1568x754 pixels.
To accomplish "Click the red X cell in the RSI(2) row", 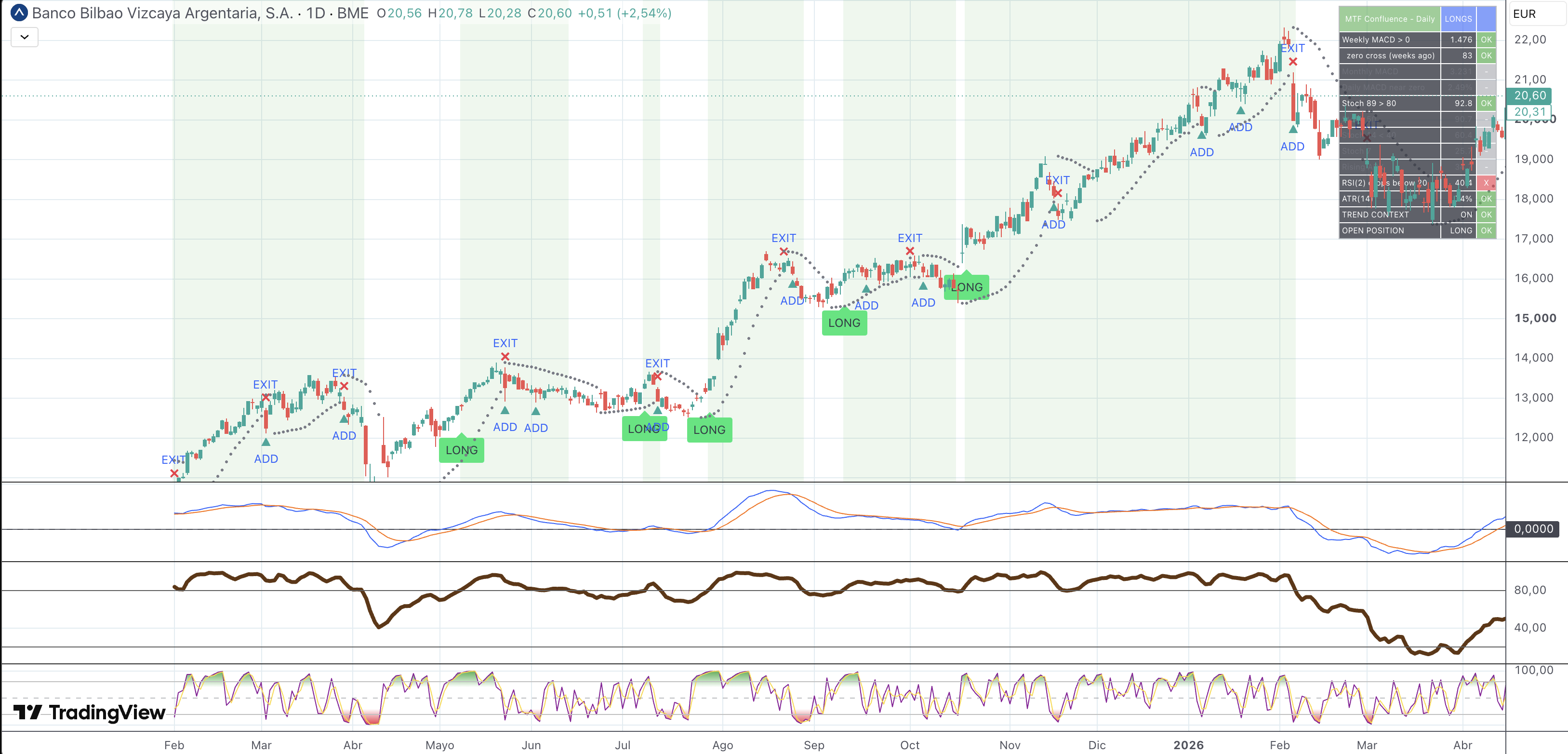I will point(1486,183).
